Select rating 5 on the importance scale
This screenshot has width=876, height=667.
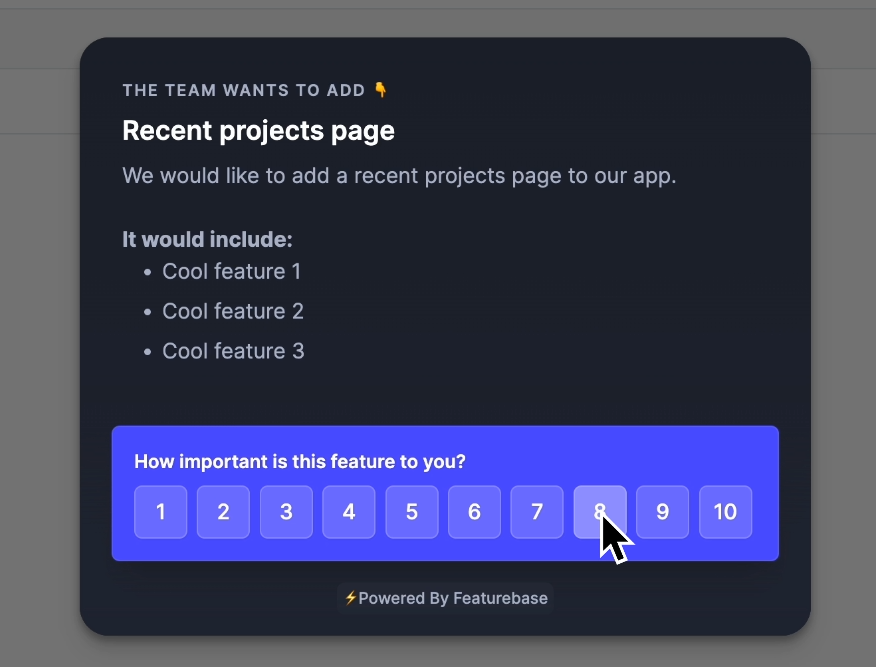click(x=412, y=512)
